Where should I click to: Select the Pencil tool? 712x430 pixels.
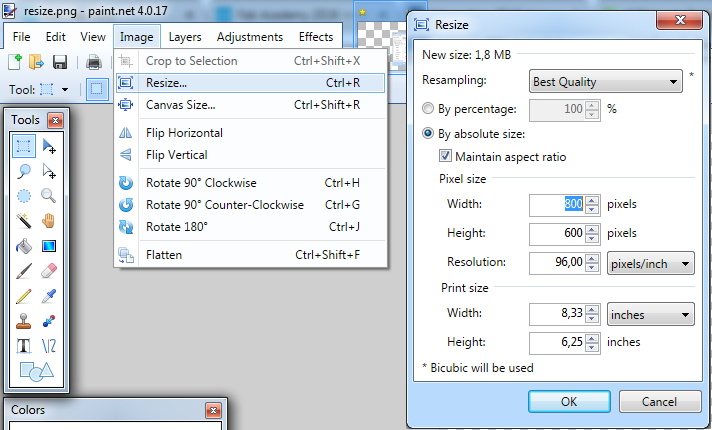pyautogui.click(x=24, y=296)
